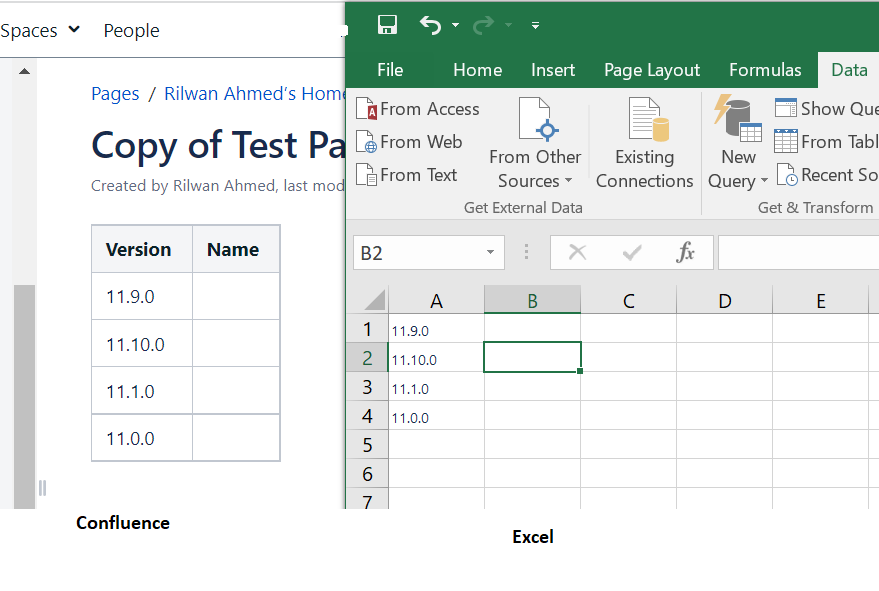Open the People menu in Confluence
879x591 pixels.
tap(131, 31)
